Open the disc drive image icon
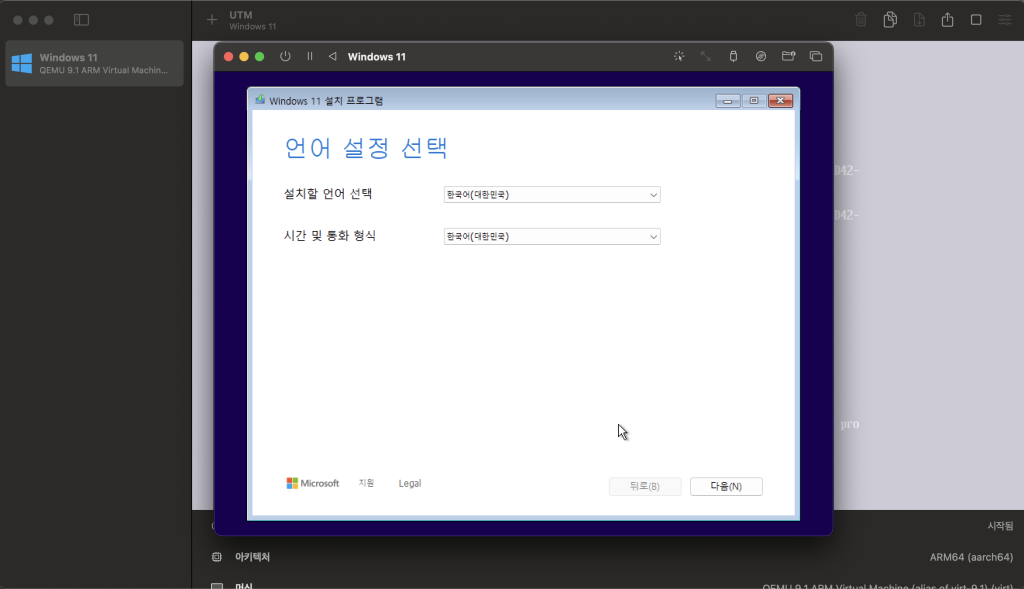The width and height of the screenshot is (1024, 589). click(761, 56)
